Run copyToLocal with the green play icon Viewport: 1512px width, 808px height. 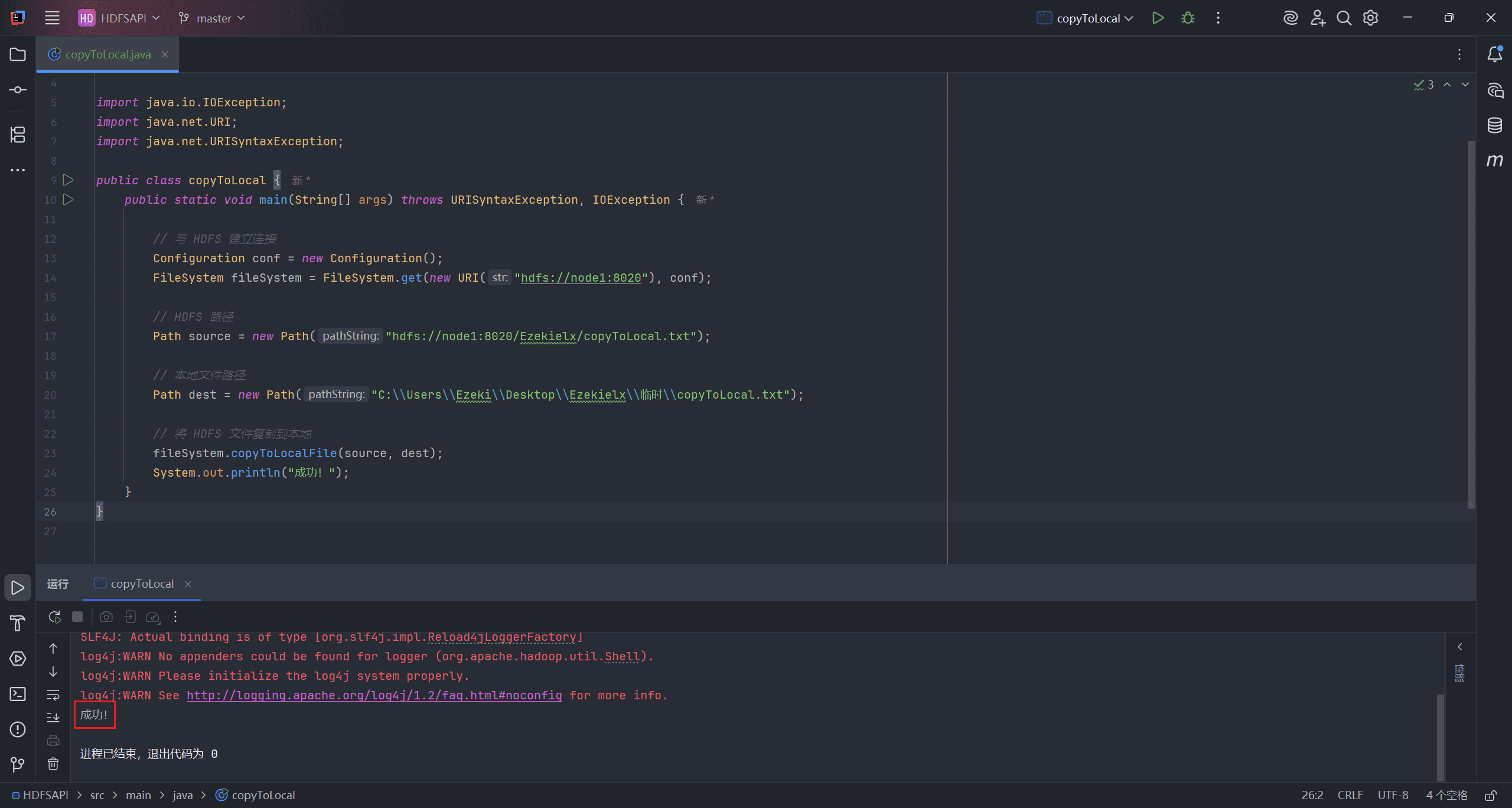[x=1158, y=18]
